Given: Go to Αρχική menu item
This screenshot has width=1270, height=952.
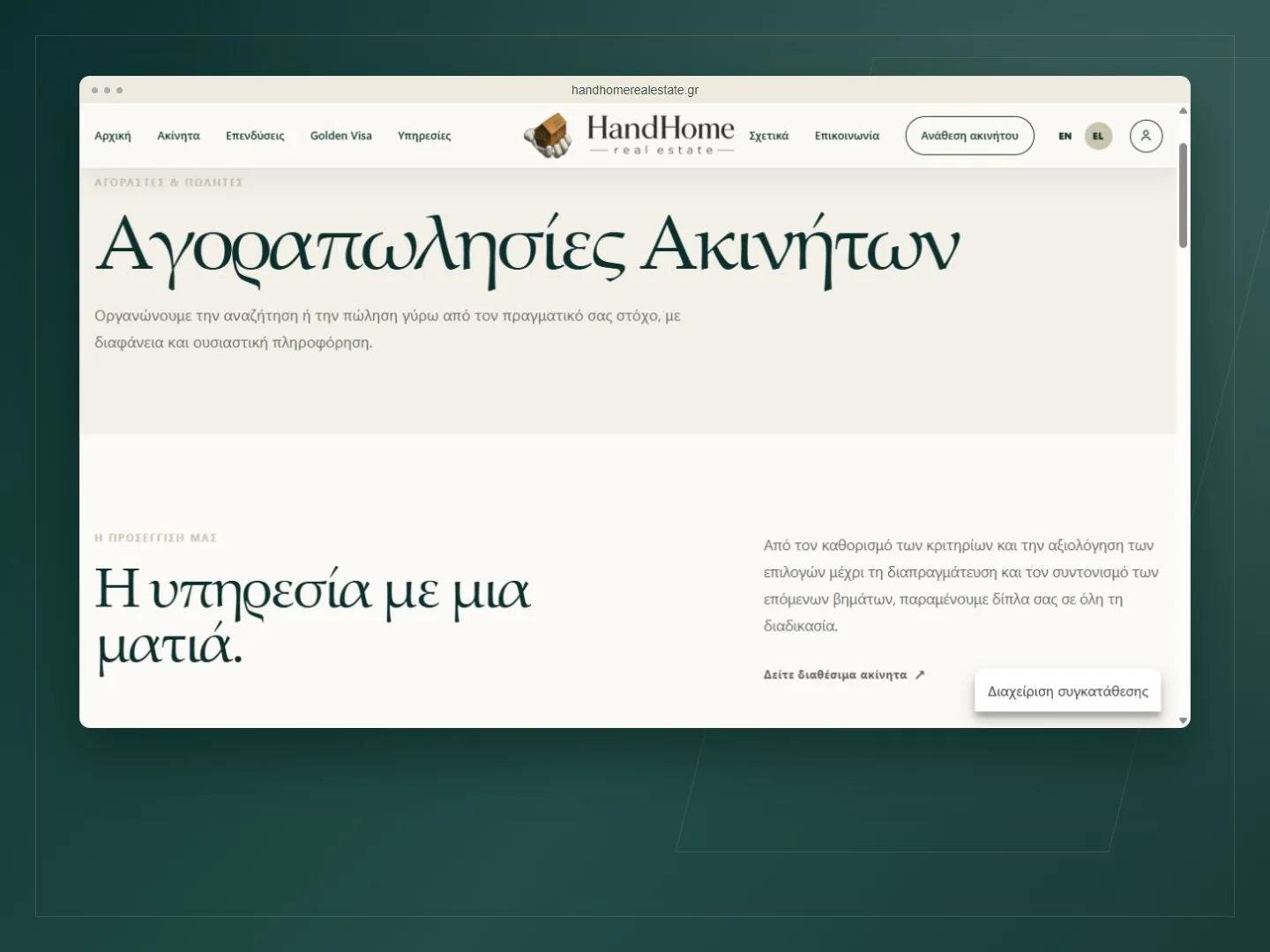Looking at the screenshot, I should tap(113, 136).
